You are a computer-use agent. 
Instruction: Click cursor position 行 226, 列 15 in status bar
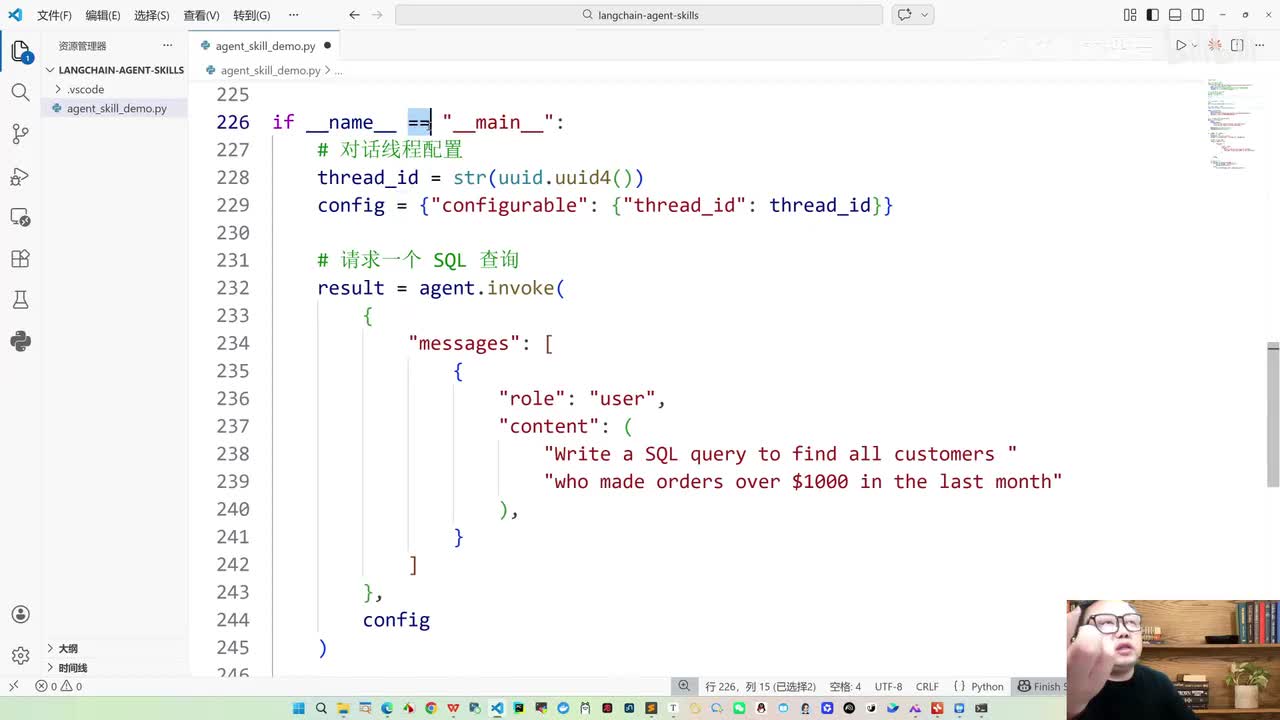(760, 686)
